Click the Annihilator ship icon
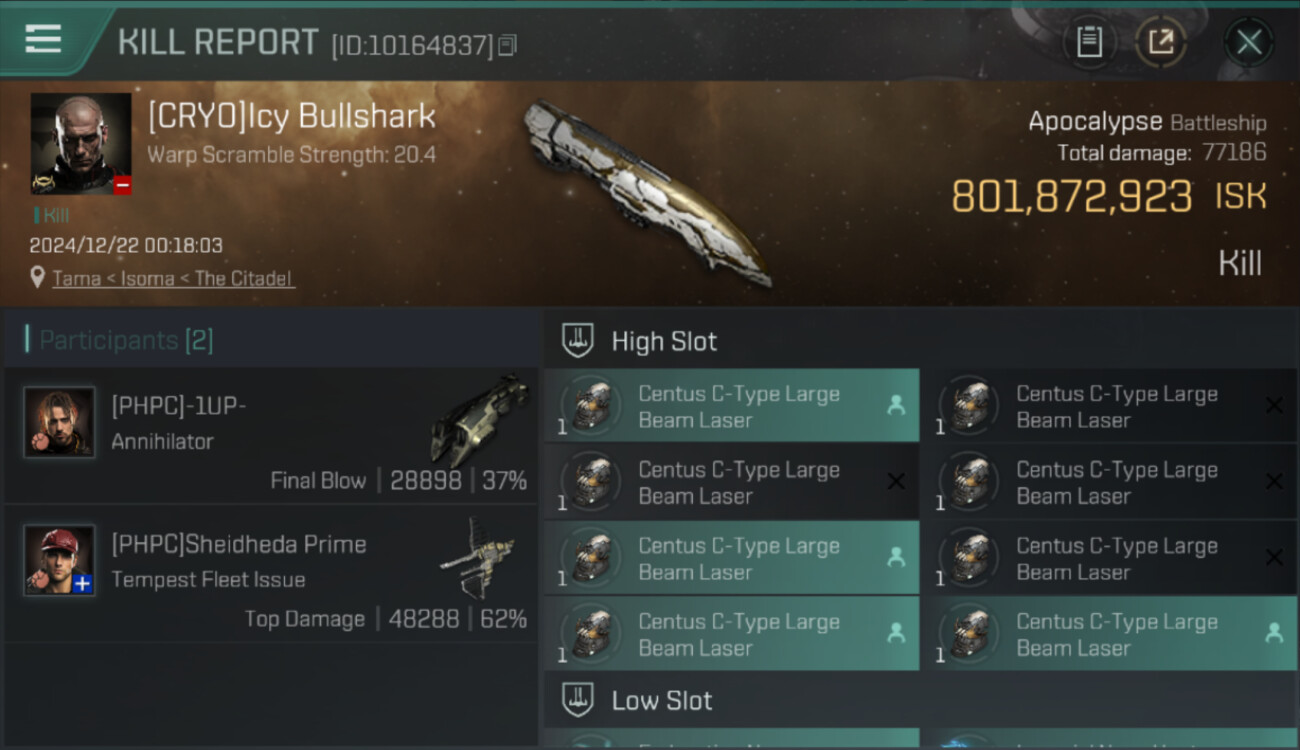Viewport: 1300px width, 750px height. [x=478, y=420]
